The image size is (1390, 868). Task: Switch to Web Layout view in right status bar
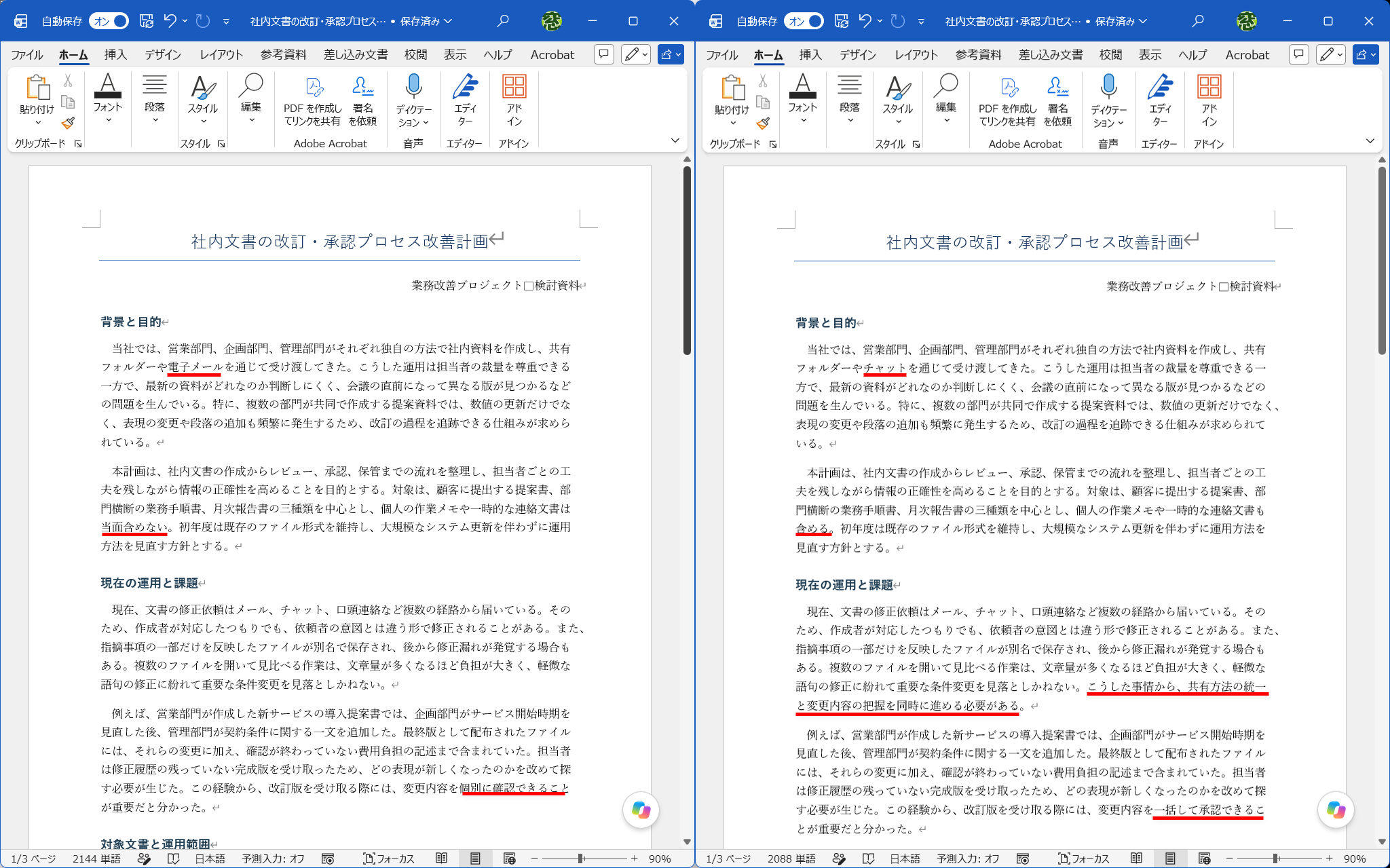[1204, 858]
